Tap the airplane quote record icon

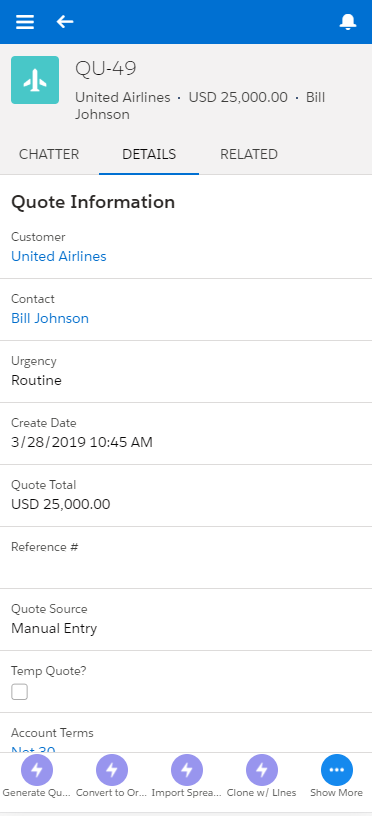35,80
